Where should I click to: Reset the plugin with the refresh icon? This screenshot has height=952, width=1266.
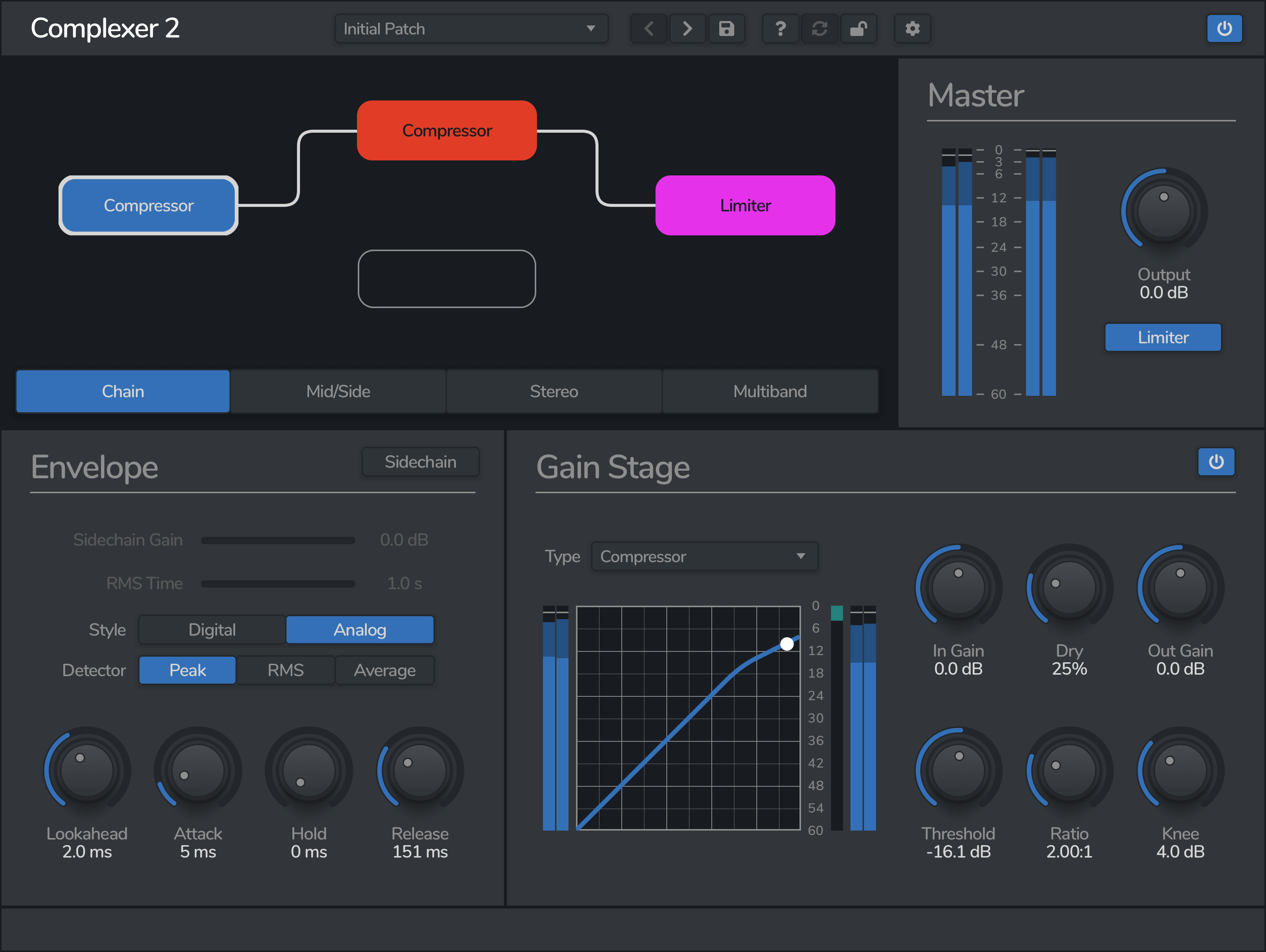[820, 28]
